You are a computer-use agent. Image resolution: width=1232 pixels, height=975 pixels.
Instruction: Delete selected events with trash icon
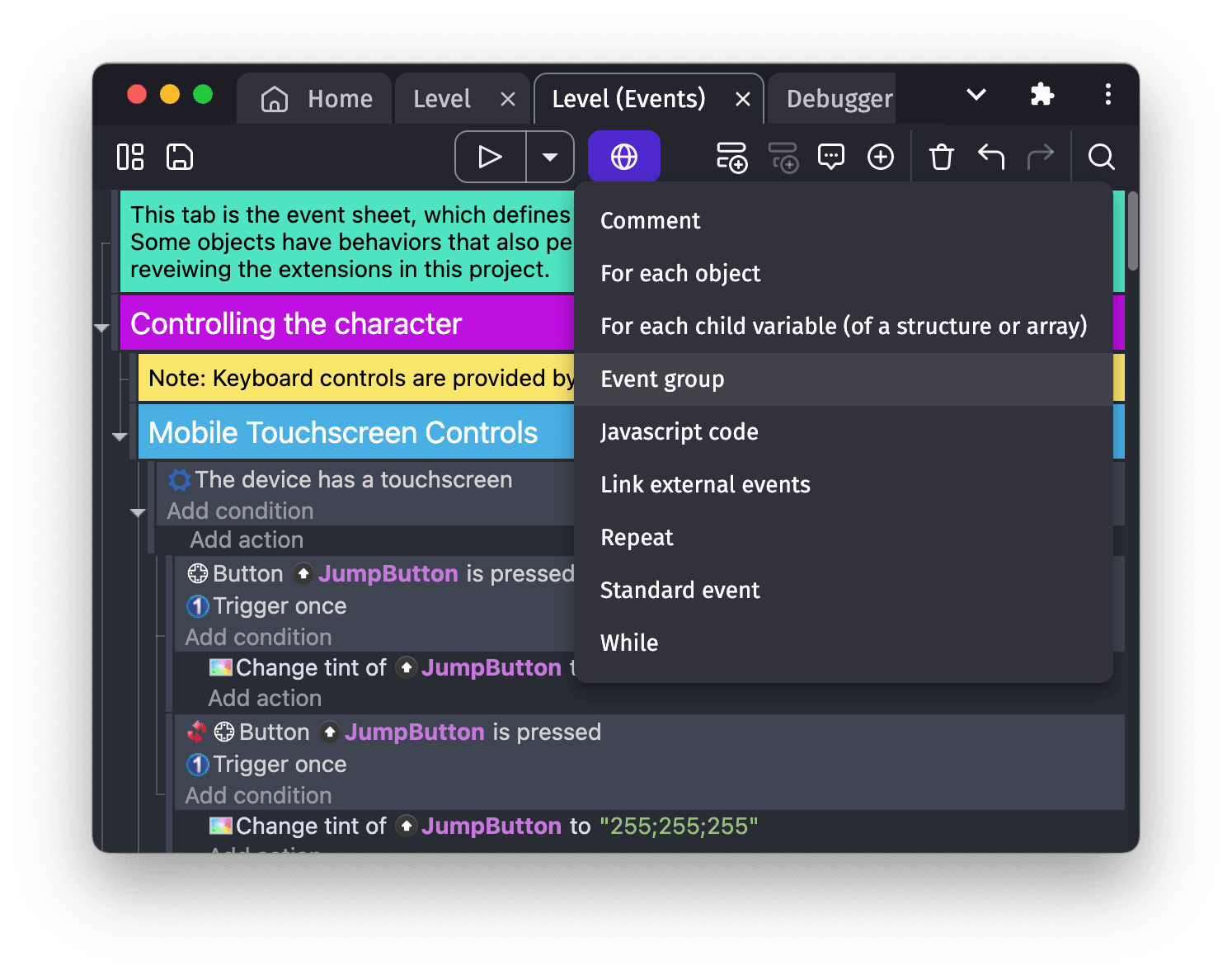(x=941, y=157)
